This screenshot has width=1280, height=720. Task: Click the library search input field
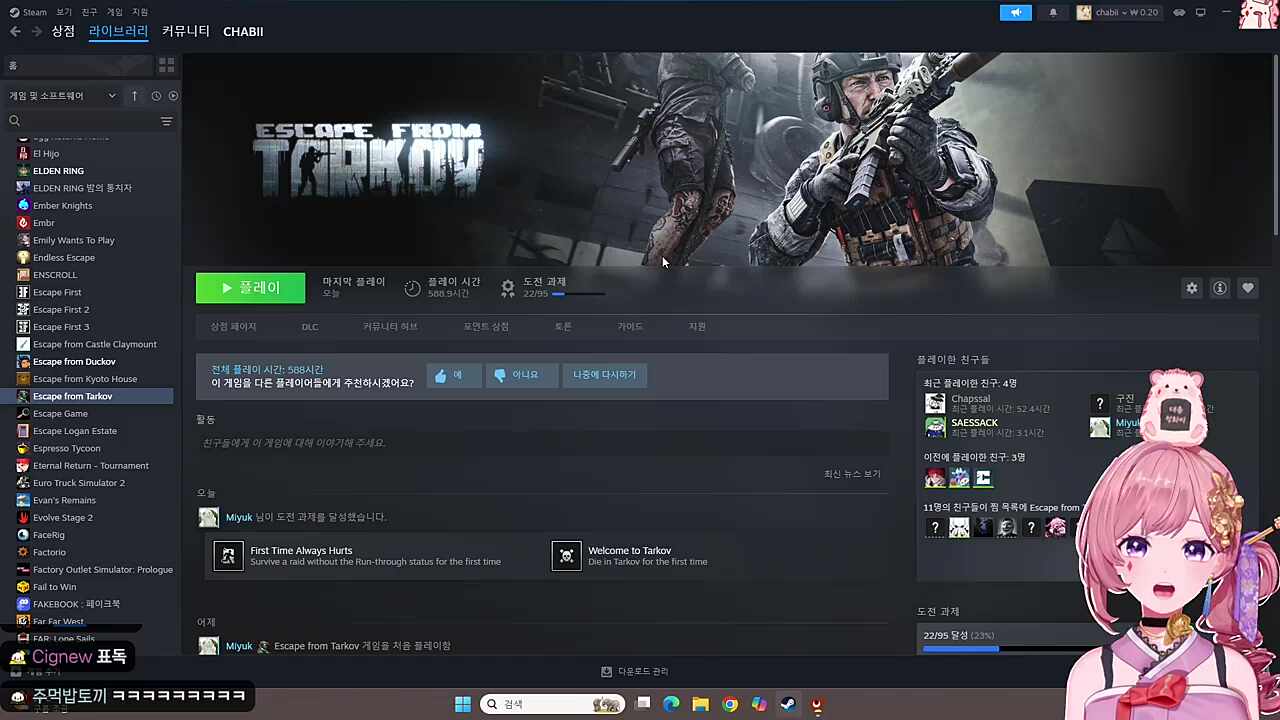(x=90, y=121)
